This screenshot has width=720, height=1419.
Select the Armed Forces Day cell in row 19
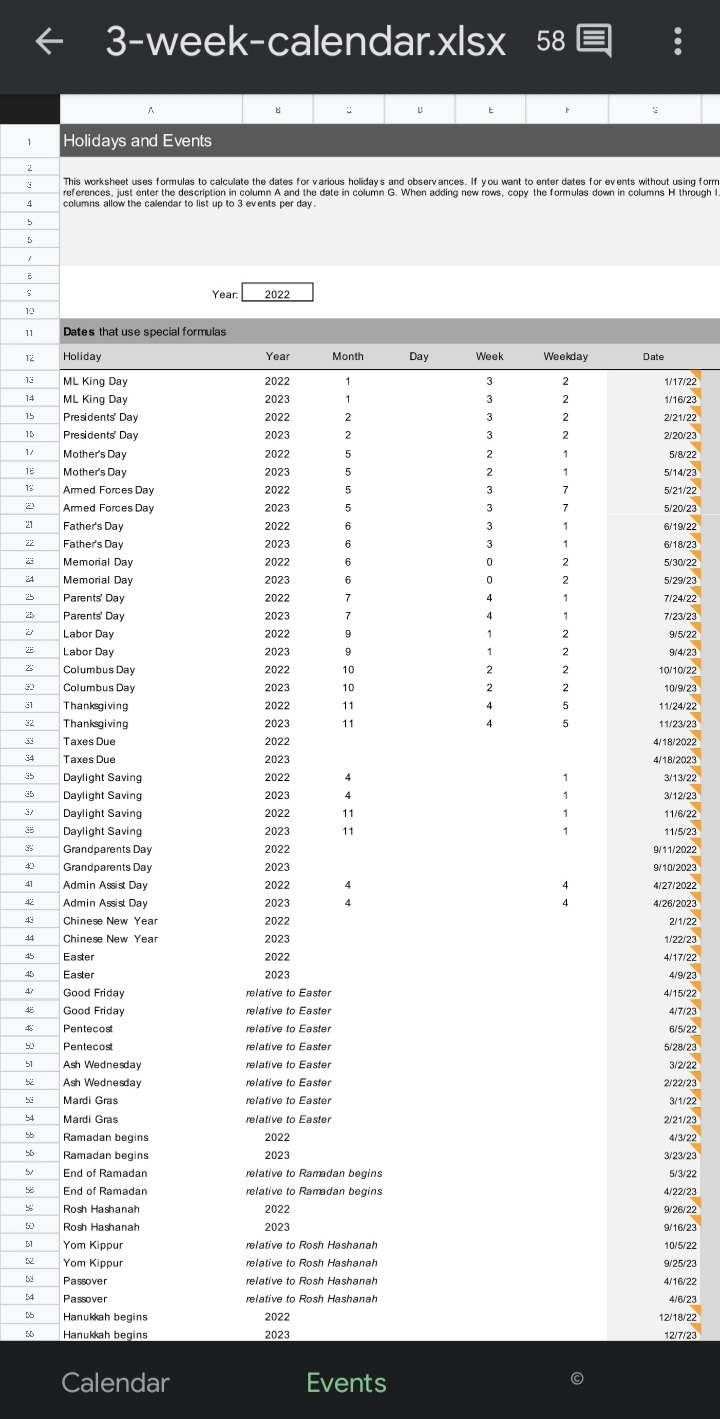tap(151, 489)
